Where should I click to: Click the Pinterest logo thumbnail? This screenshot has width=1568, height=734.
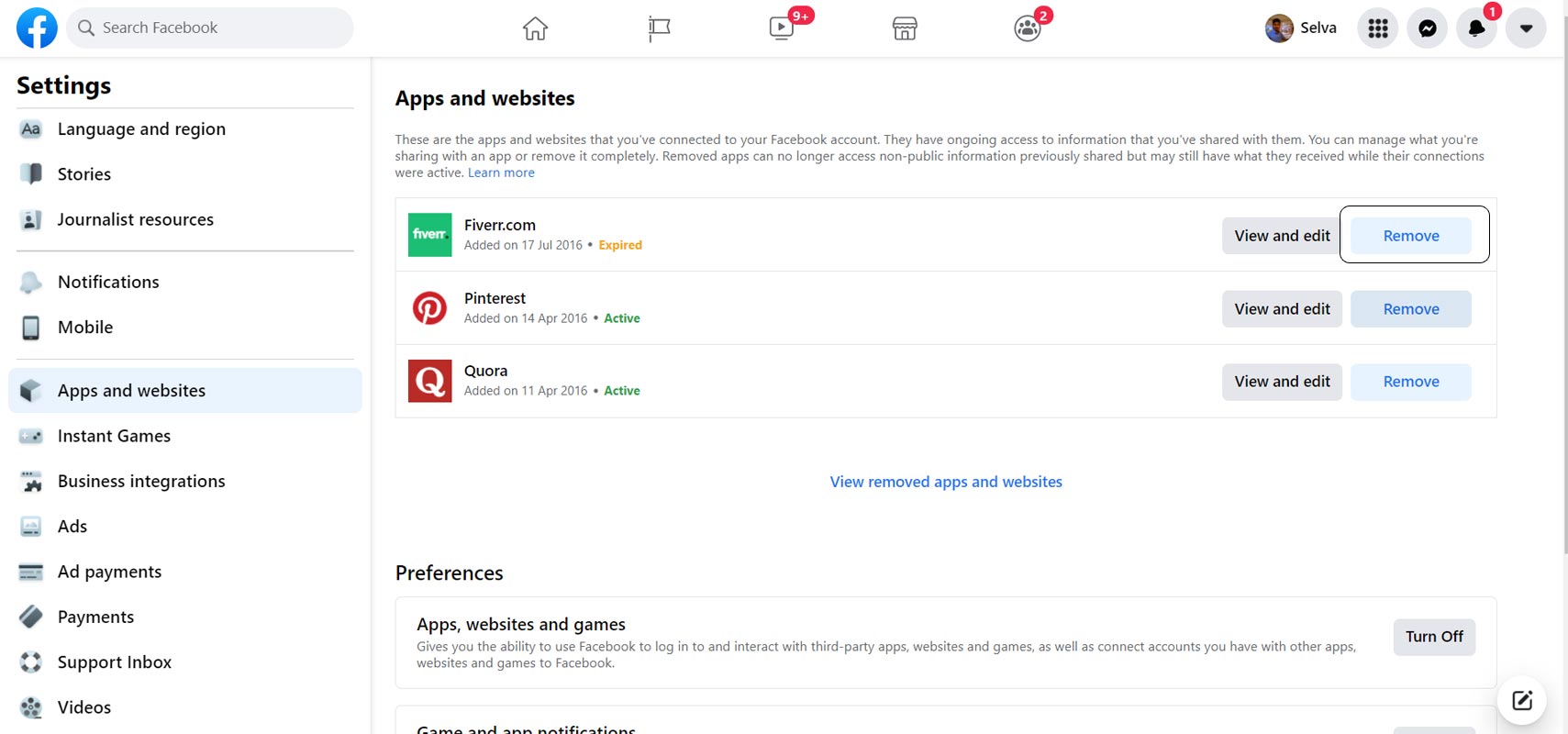tap(429, 308)
